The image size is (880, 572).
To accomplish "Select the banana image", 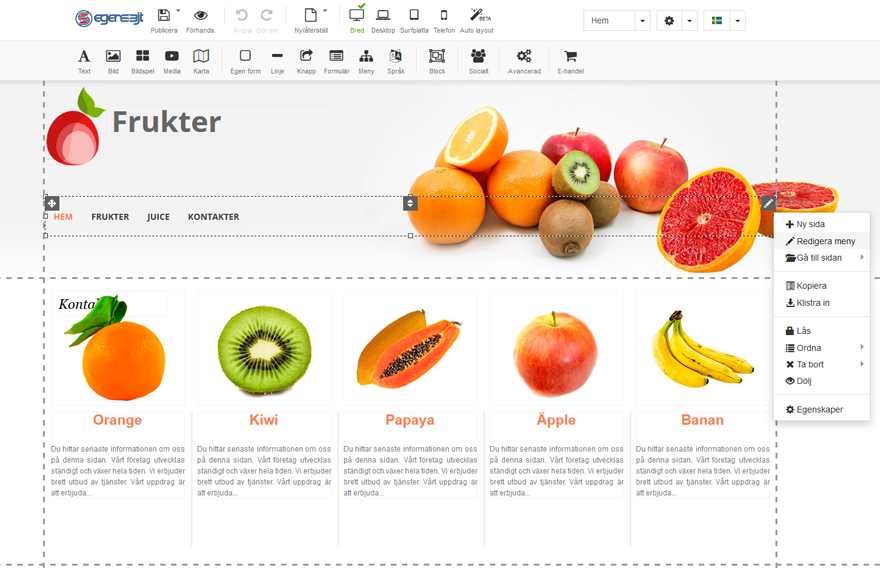I will pos(702,348).
